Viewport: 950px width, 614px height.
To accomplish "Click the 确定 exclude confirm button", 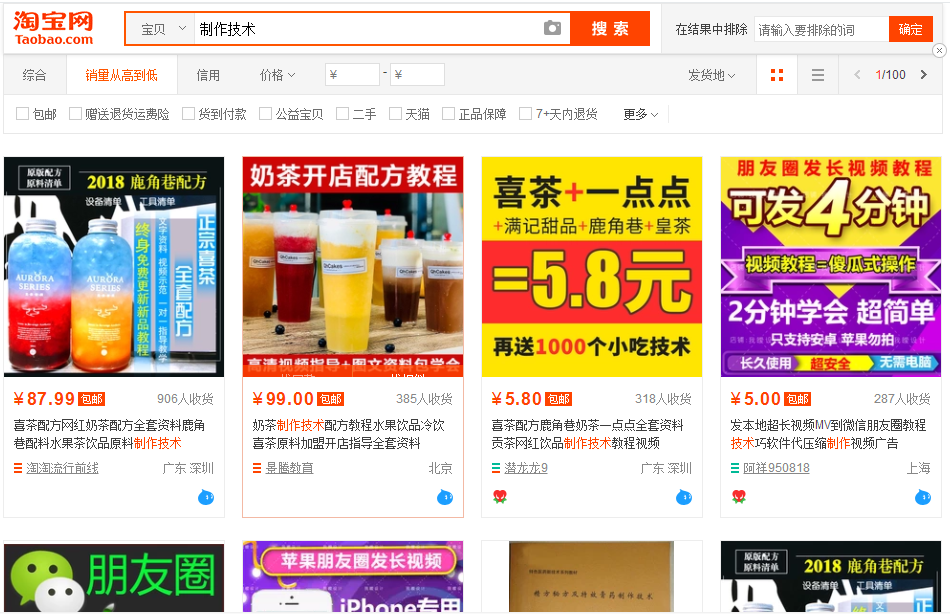I will tap(910, 29).
